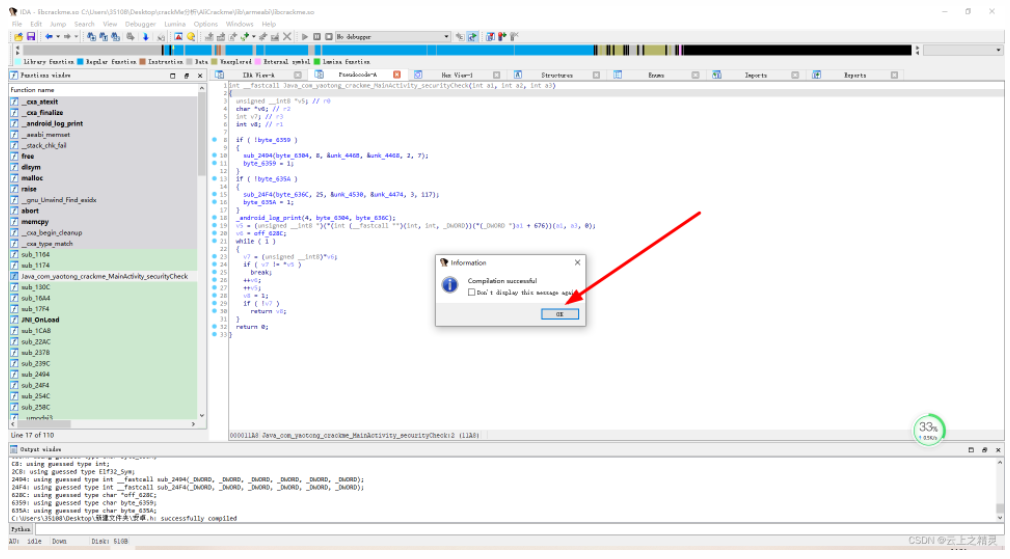Click the yellow round toolbar icon
This screenshot has height=559, width=1010.
coord(191,37)
